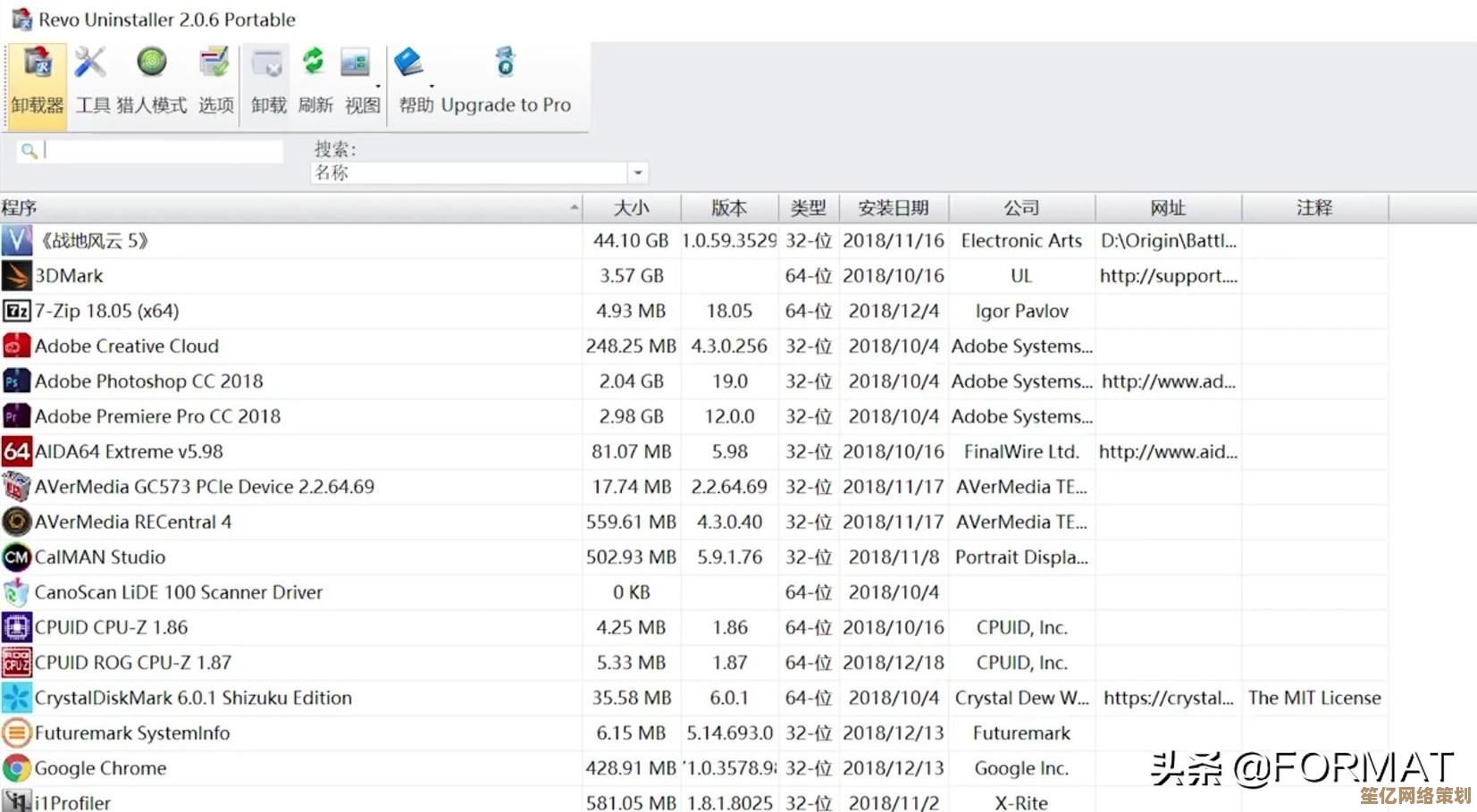Sort list by 程序 column header
1477x812 pixels.
pyautogui.click(x=286, y=208)
